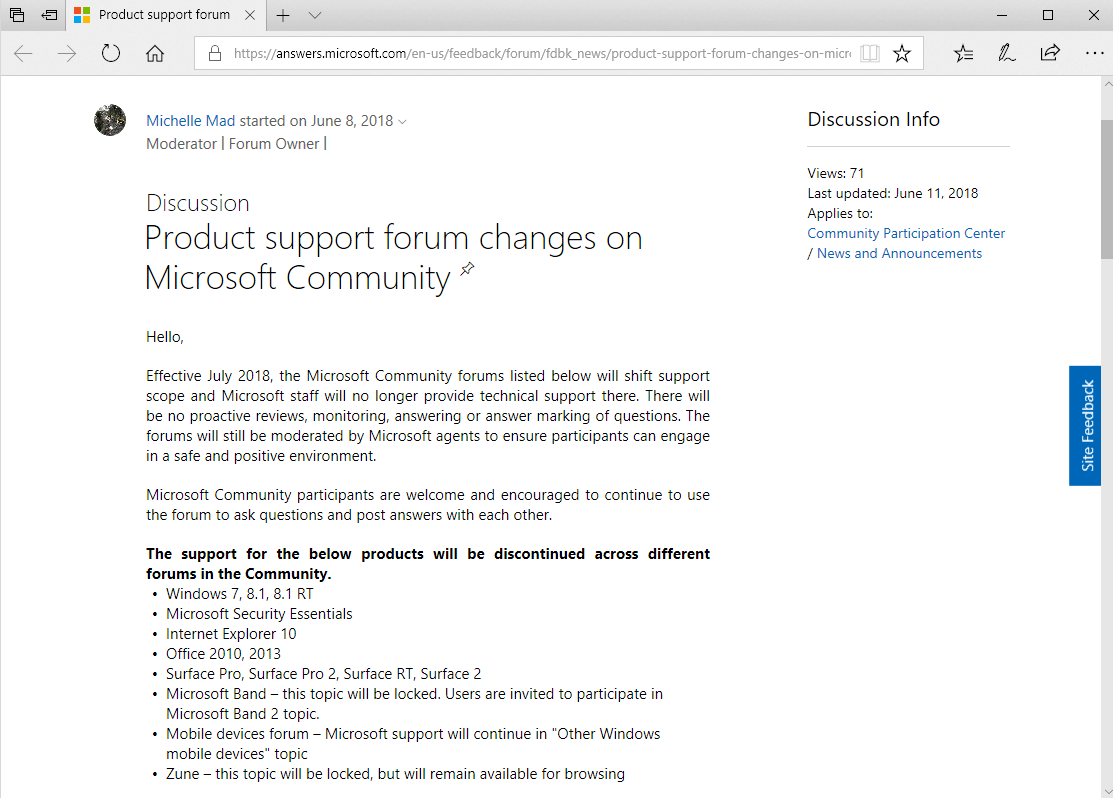Open the Site Feedback side button
This screenshot has height=798, width=1113.
point(1085,426)
